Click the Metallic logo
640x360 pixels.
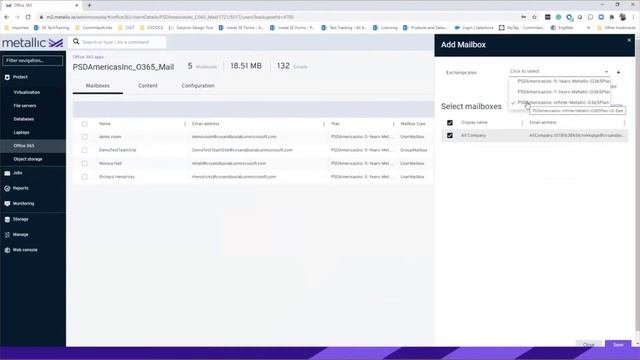coord(33,43)
